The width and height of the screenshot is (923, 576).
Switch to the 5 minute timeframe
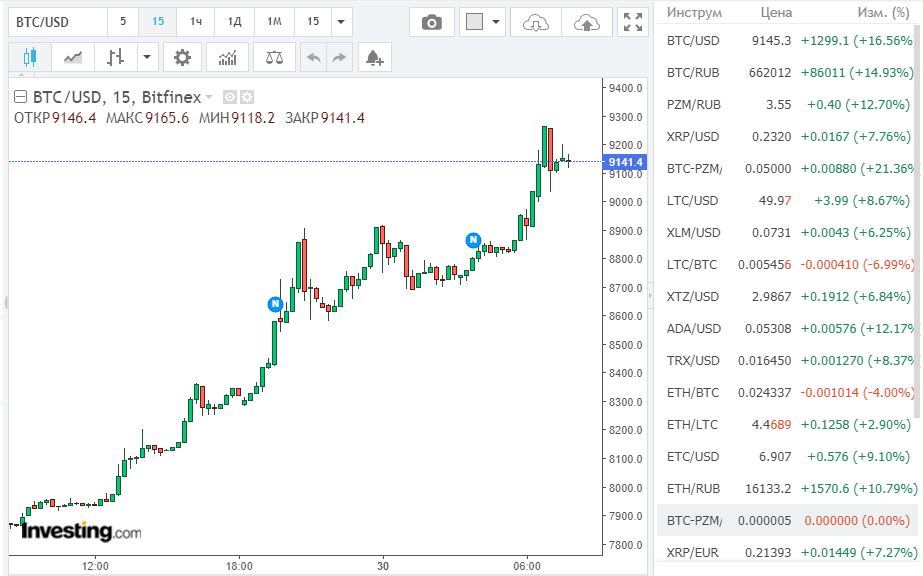tap(123, 21)
